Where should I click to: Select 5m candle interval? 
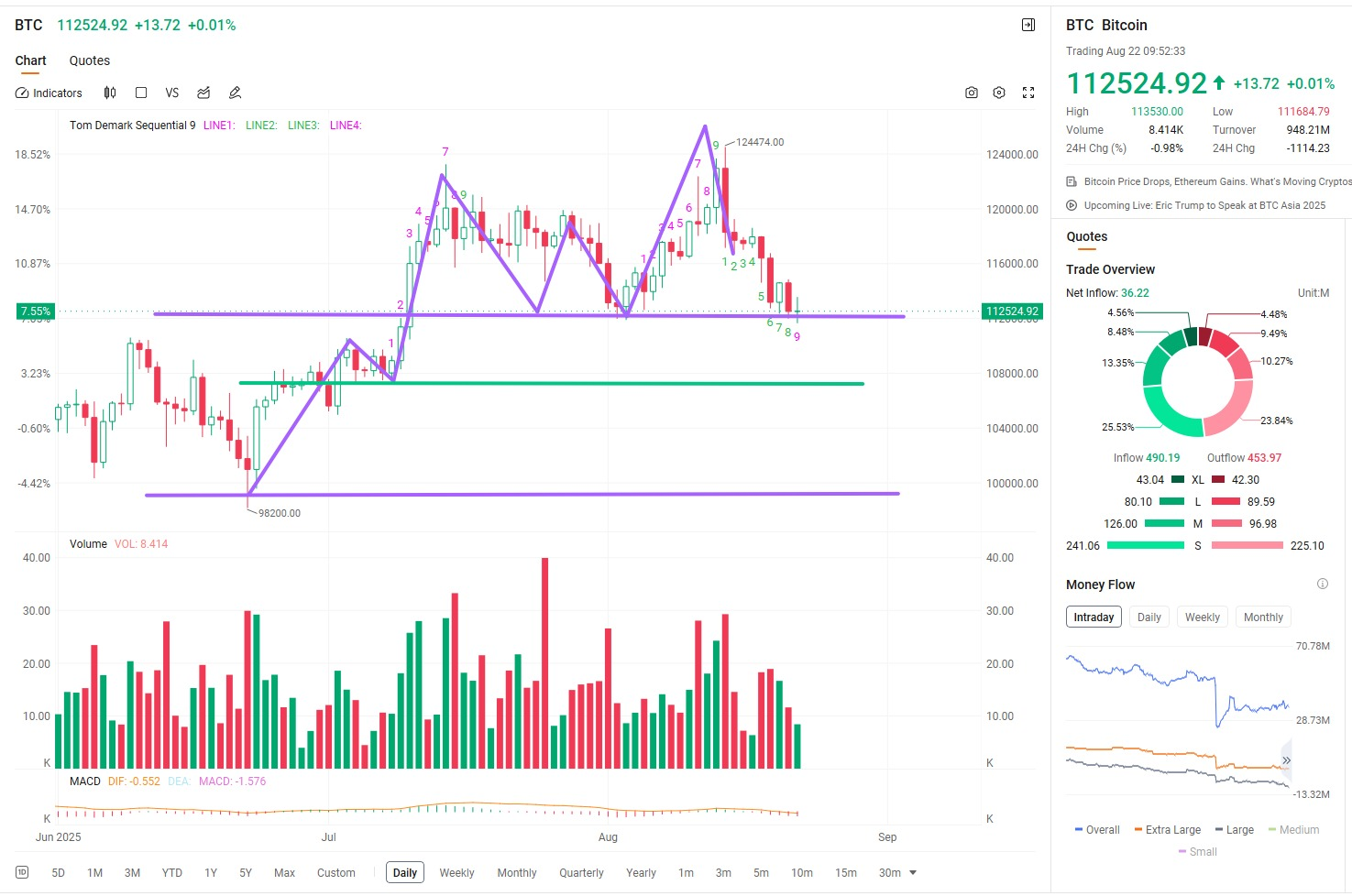click(x=761, y=872)
